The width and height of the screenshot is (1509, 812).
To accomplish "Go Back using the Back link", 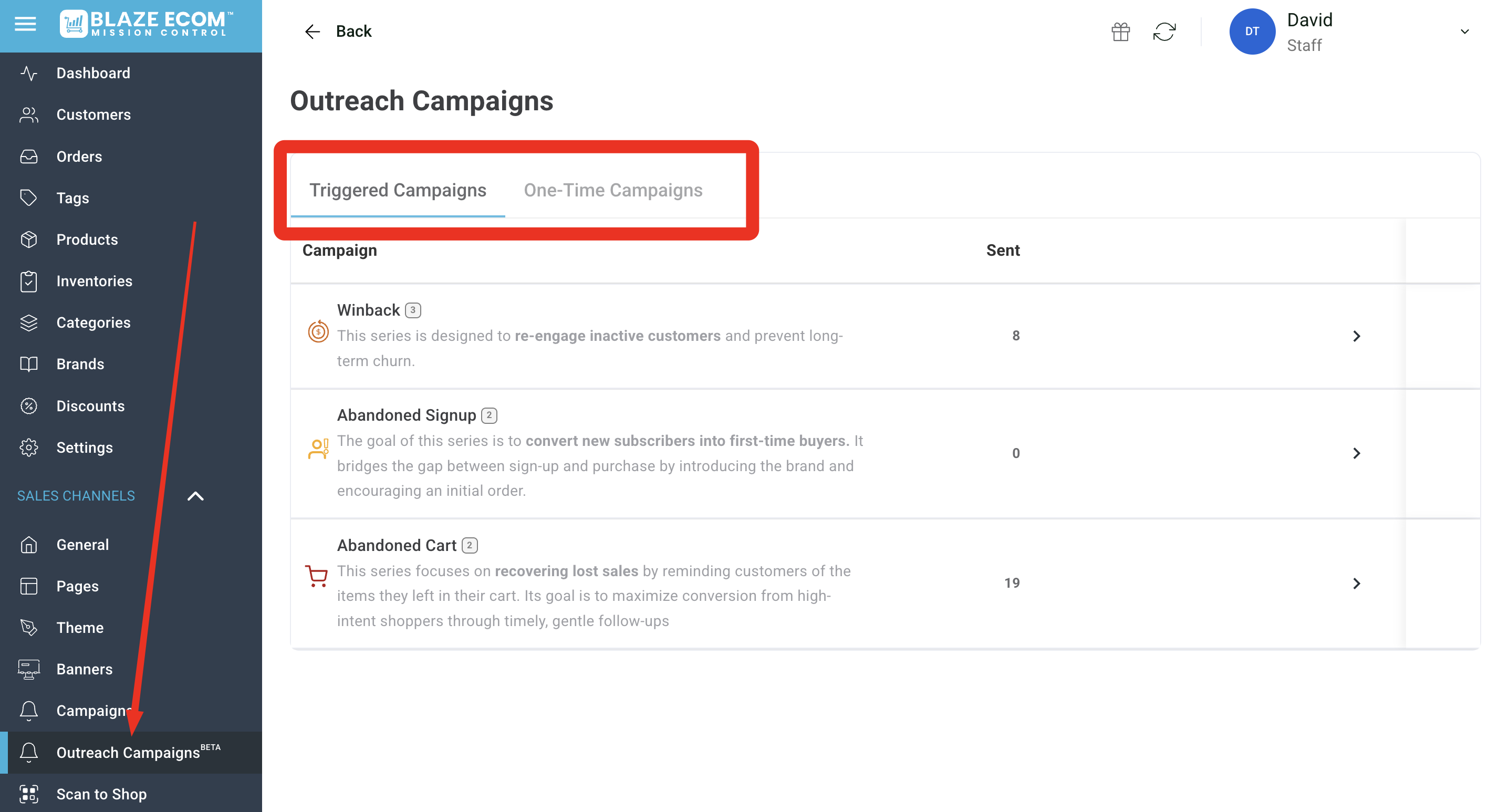I will [x=338, y=32].
